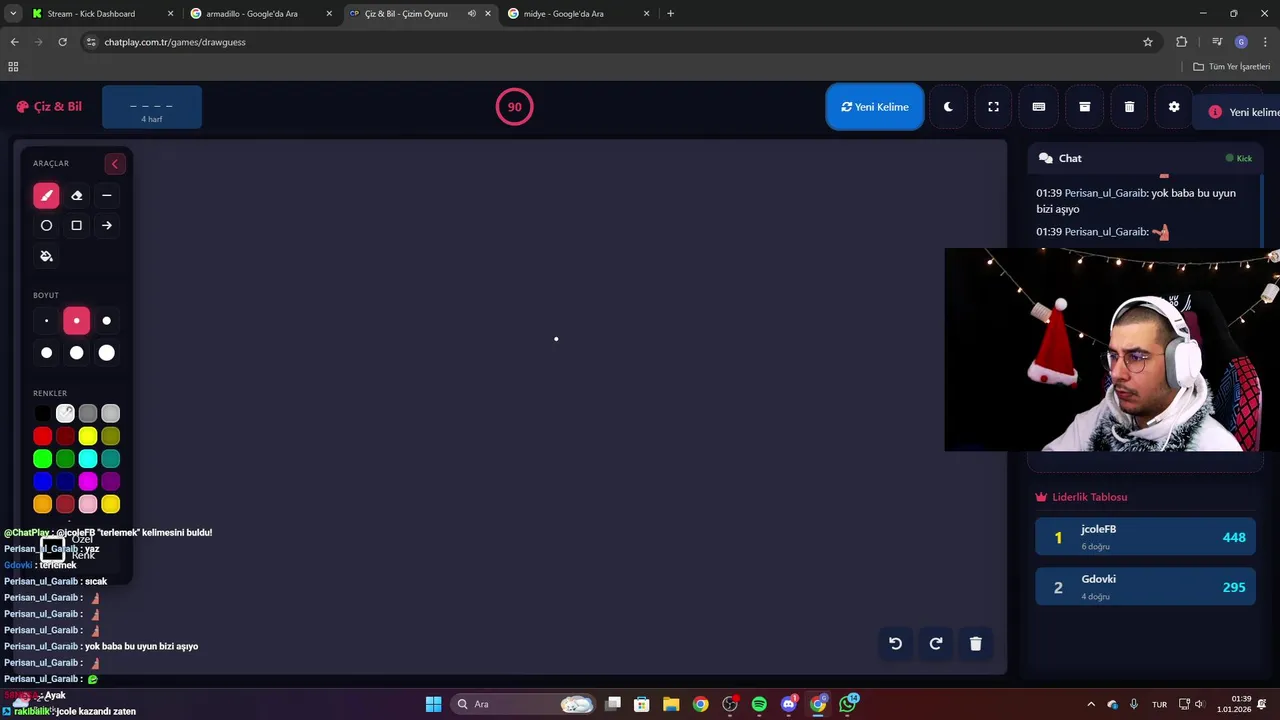The image size is (1280, 720).
Task: Switch to Stream - Kick Dashboard tab
Action: 101,14
